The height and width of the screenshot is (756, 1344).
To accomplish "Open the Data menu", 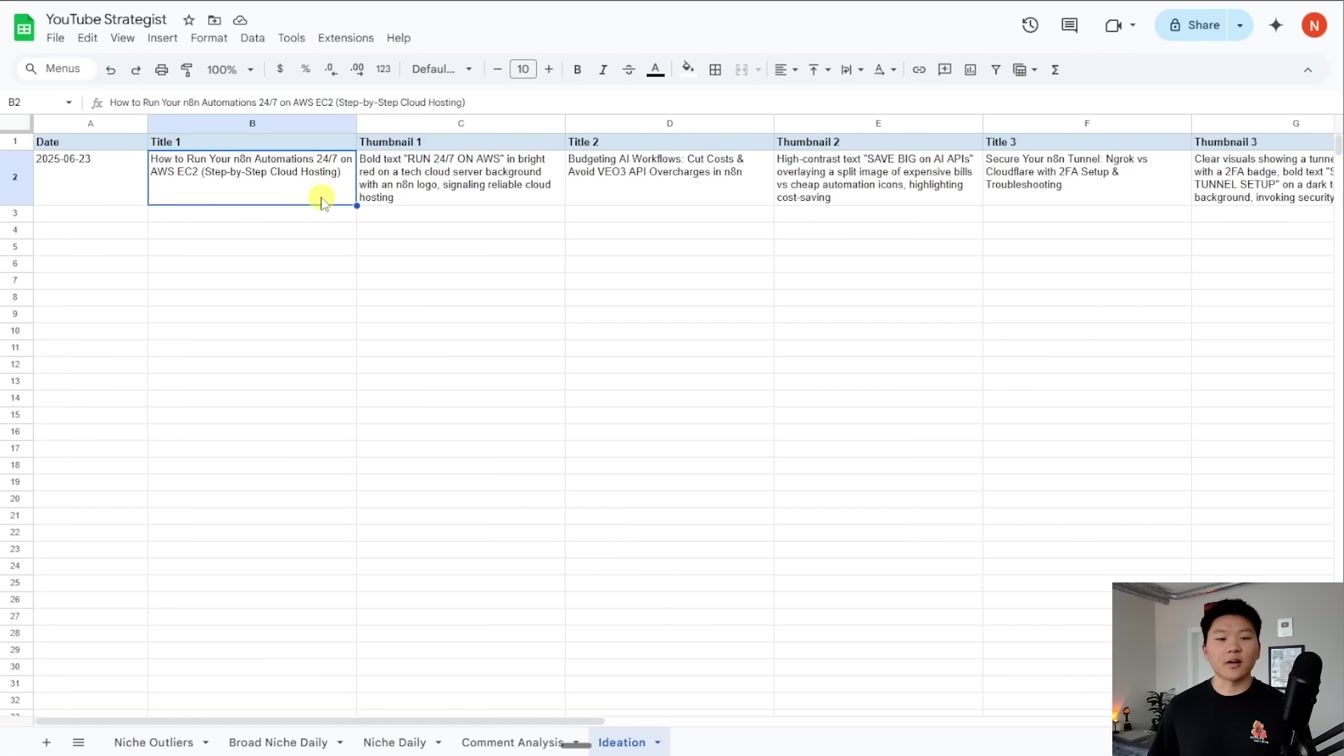I will click(252, 38).
